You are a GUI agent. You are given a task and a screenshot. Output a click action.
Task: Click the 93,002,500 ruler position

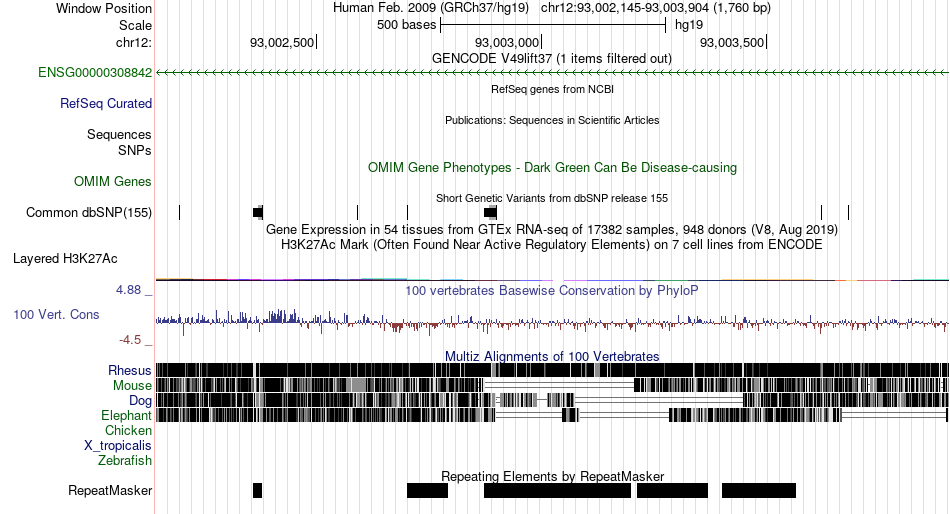point(282,42)
